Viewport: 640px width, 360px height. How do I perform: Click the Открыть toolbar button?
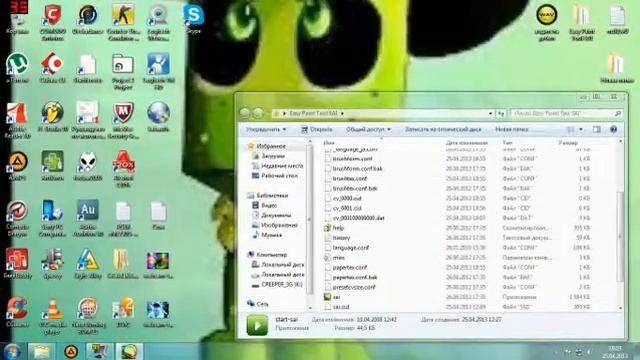(x=317, y=129)
